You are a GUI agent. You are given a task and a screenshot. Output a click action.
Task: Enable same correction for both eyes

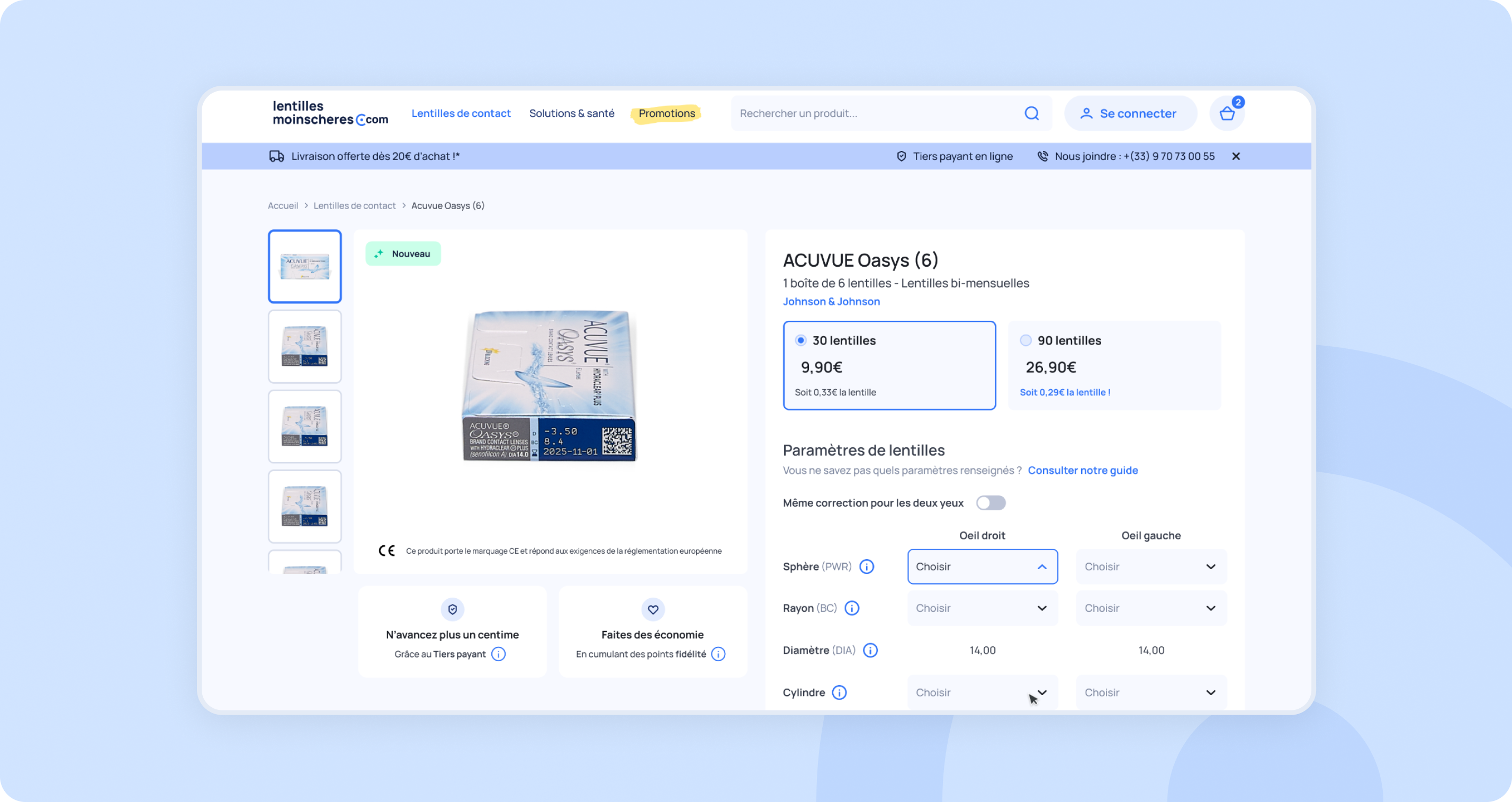coord(991,503)
